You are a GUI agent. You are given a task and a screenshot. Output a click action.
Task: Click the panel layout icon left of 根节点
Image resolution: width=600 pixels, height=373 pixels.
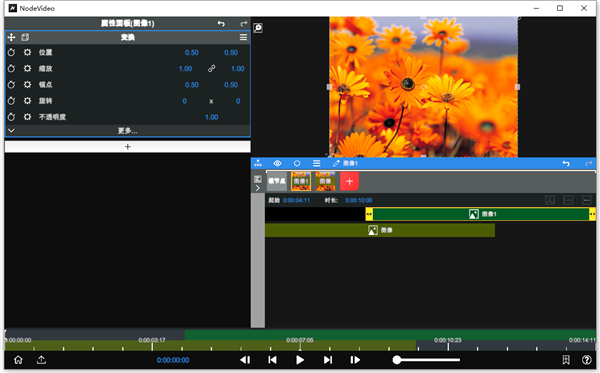coord(258,179)
